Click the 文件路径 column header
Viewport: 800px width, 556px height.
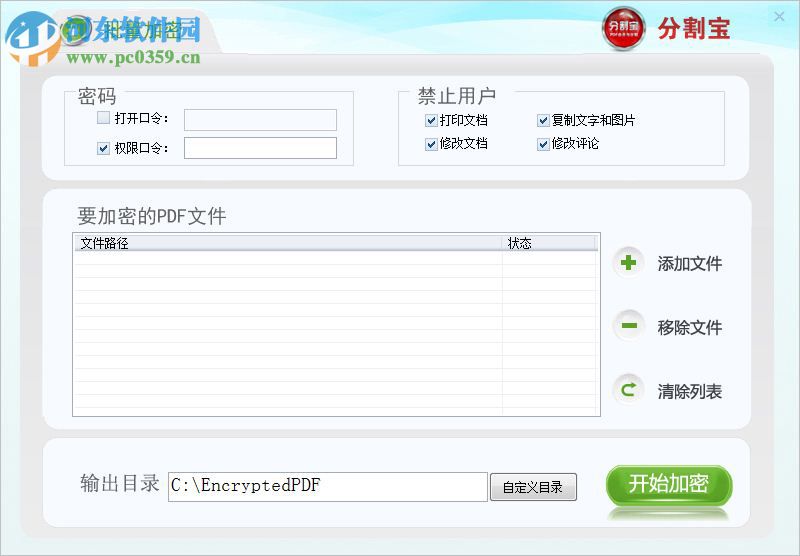(x=288, y=243)
